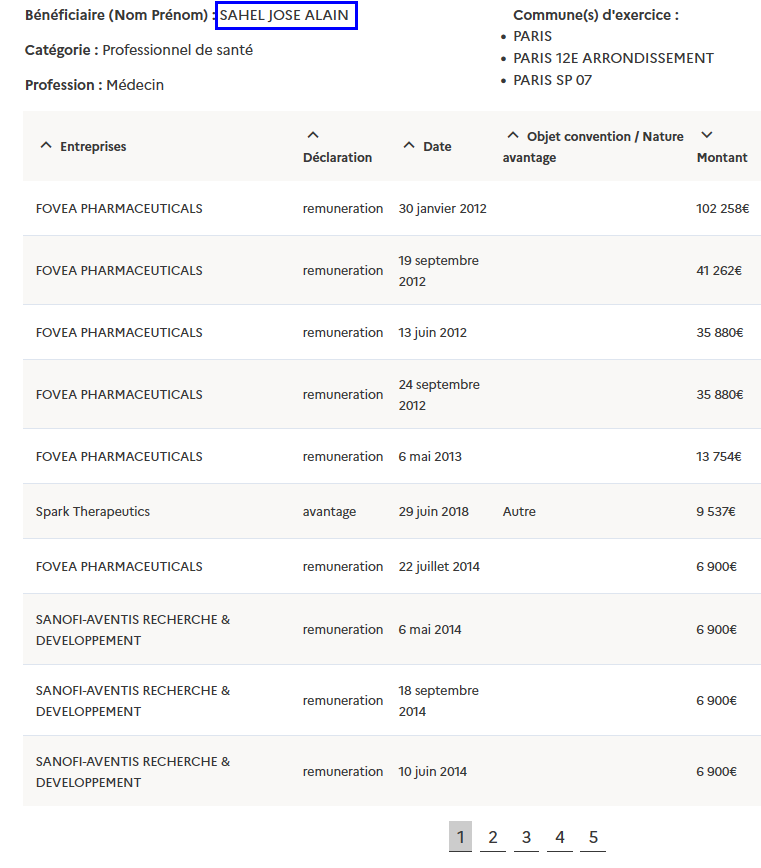Viewport: 761px width, 868px height.
Task: Click the Entreprises column header
Action: 93,147
